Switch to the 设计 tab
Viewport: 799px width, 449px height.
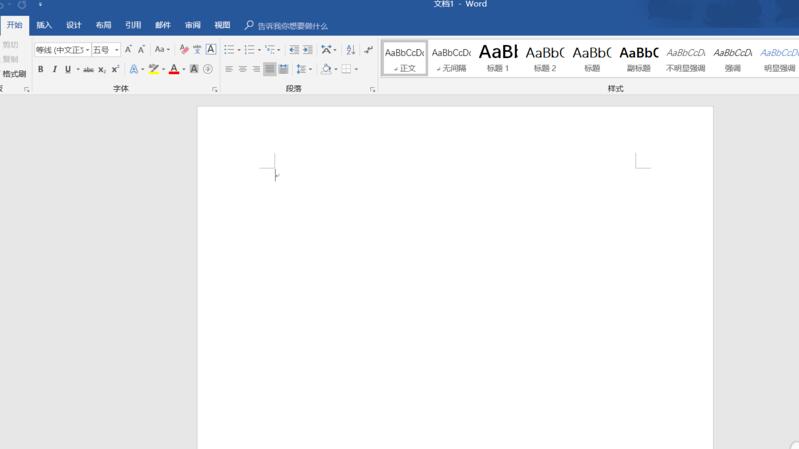[74, 25]
